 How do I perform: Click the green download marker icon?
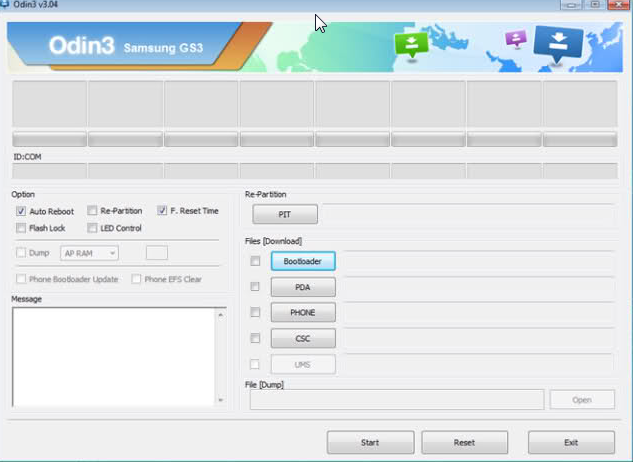(411, 45)
